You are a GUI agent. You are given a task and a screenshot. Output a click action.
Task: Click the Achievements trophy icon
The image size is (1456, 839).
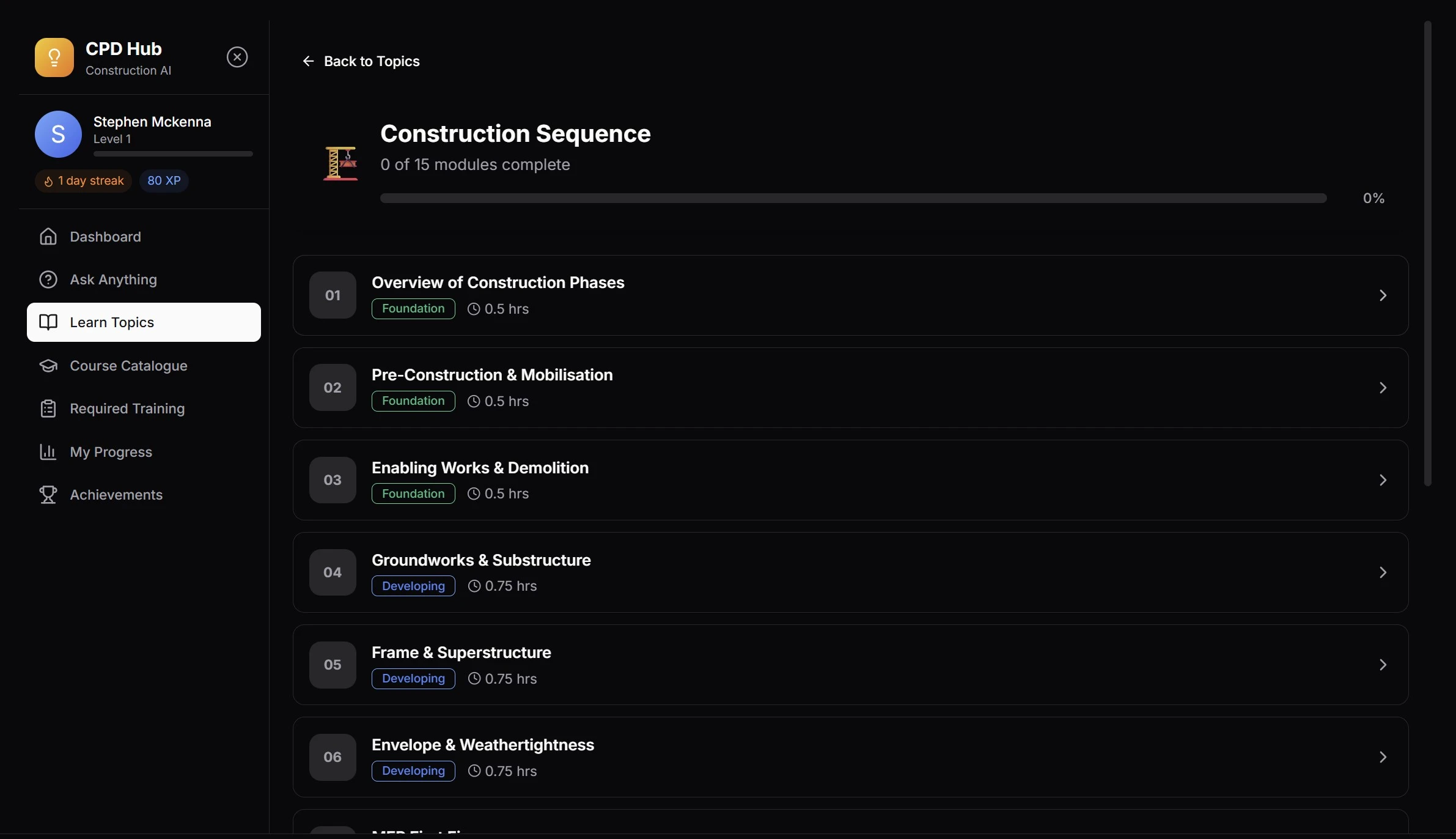[x=48, y=495]
